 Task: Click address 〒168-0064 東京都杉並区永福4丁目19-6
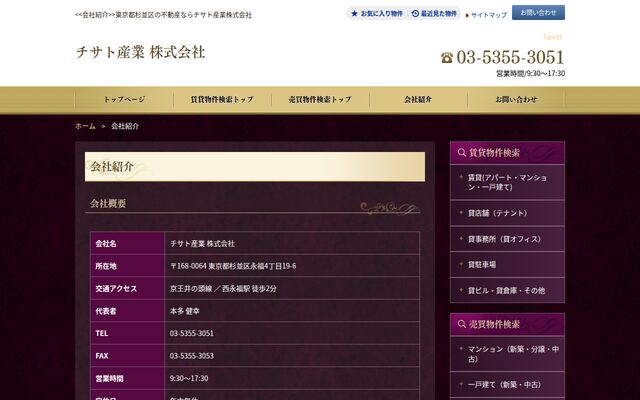[233, 266]
